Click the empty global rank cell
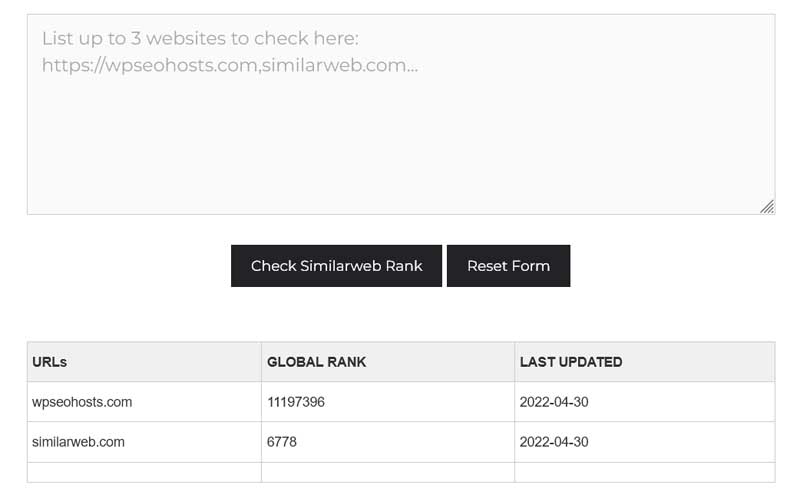800x498 pixels. (388, 472)
